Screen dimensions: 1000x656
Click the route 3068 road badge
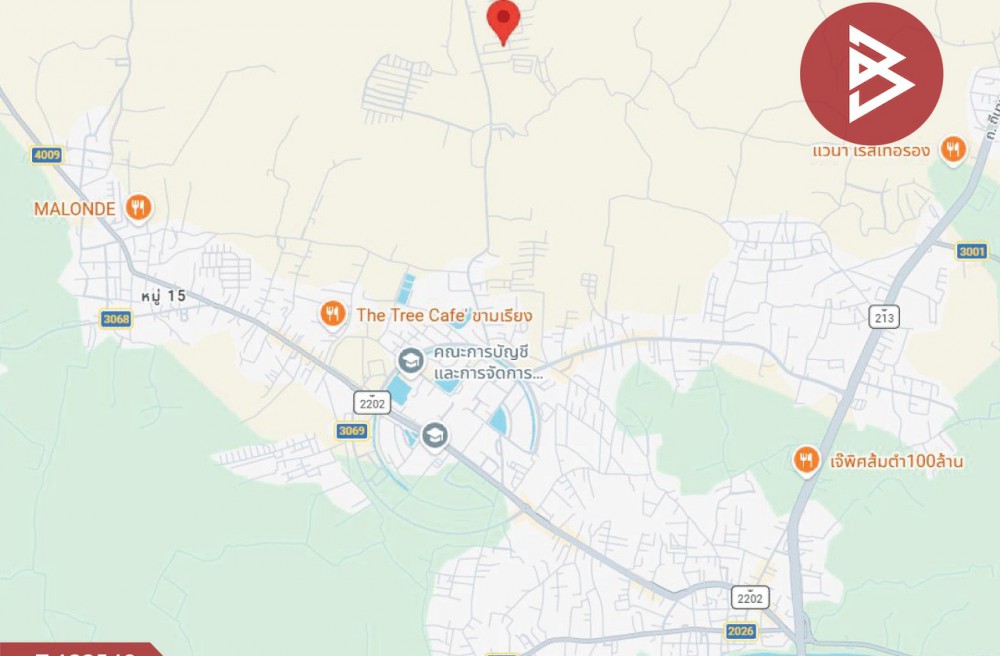point(116,318)
